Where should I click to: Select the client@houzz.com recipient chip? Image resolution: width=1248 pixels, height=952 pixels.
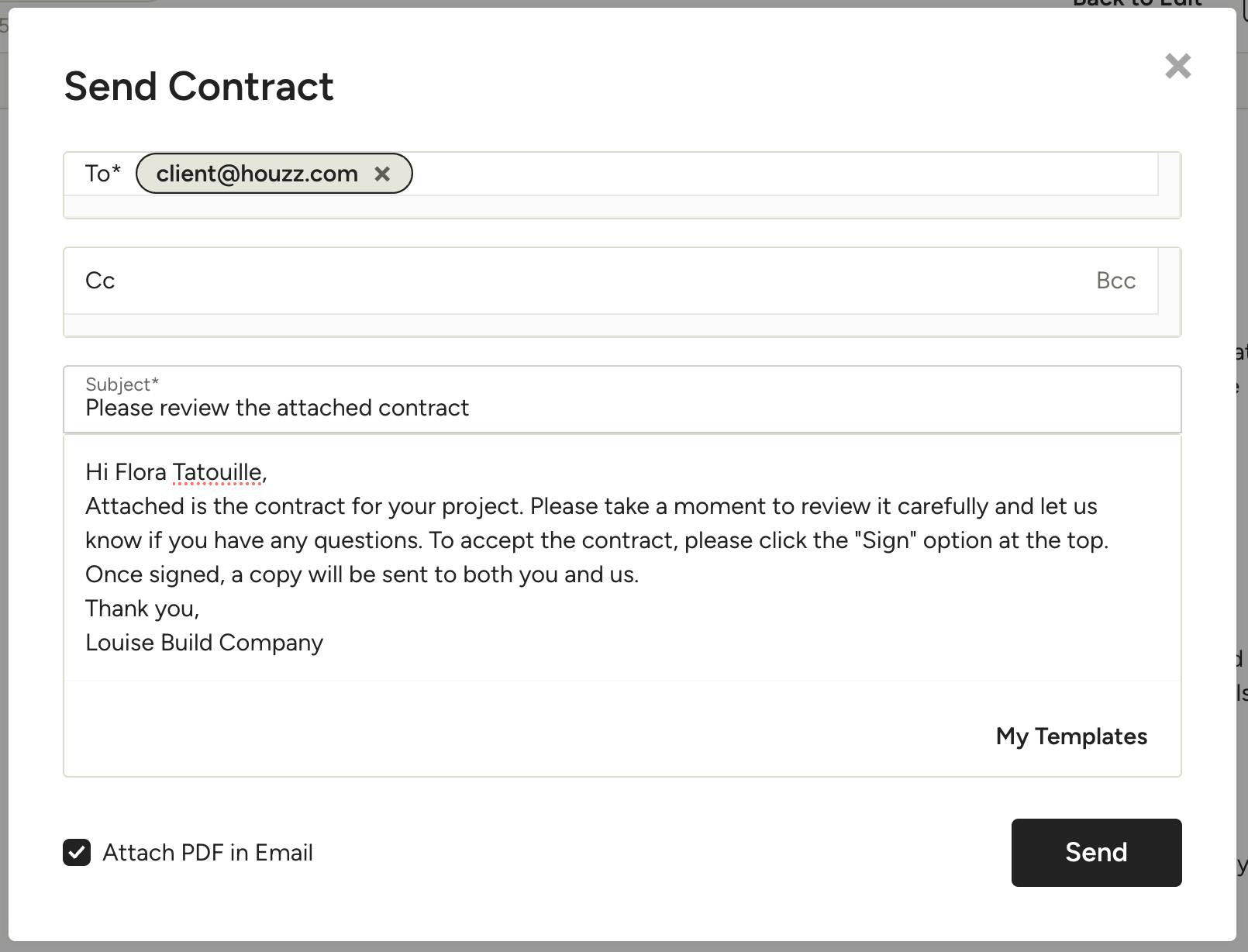(257, 174)
